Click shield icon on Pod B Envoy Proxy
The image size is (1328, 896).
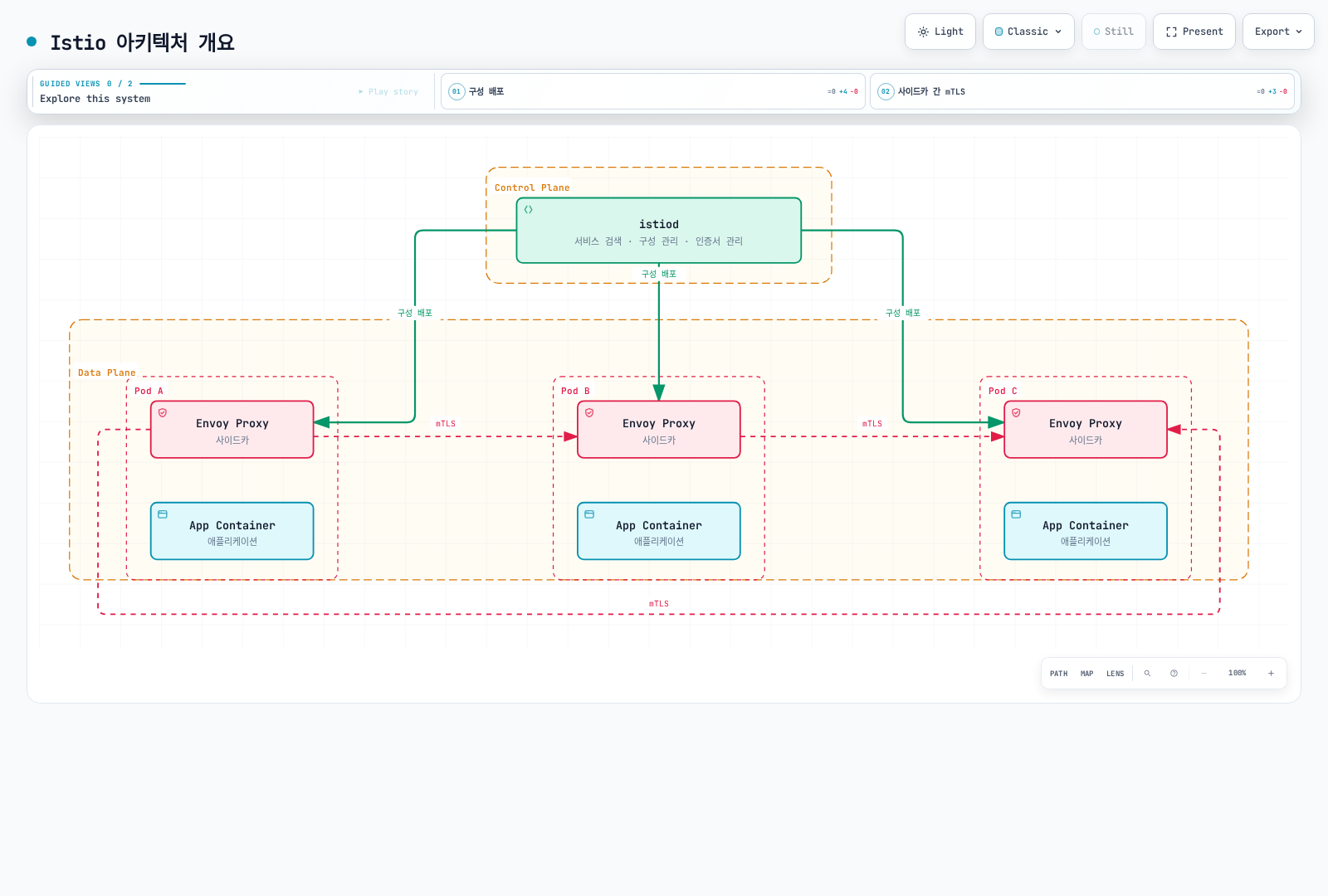pyautogui.click(x=589, y=412)
